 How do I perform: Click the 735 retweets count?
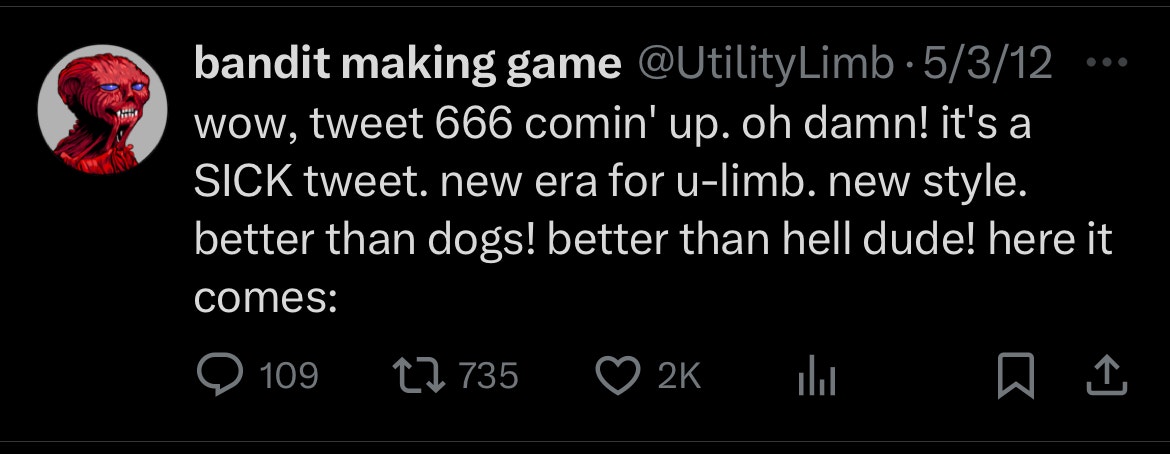(x=488, y=376)
